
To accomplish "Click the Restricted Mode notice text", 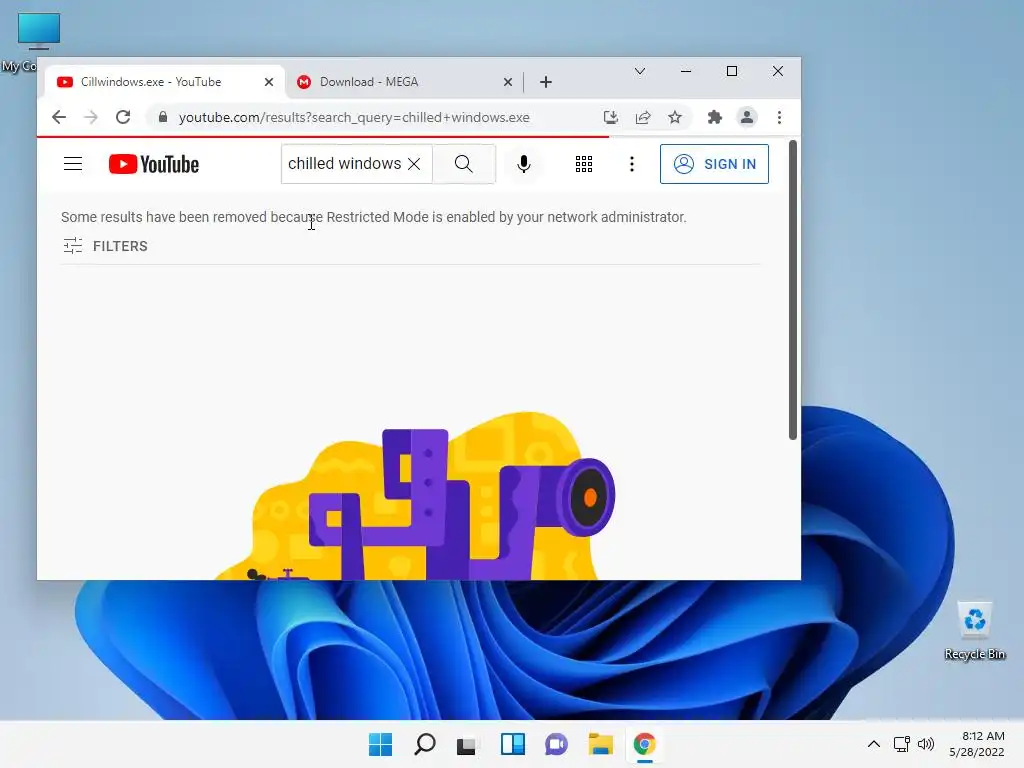I will [x=374, y=217].
